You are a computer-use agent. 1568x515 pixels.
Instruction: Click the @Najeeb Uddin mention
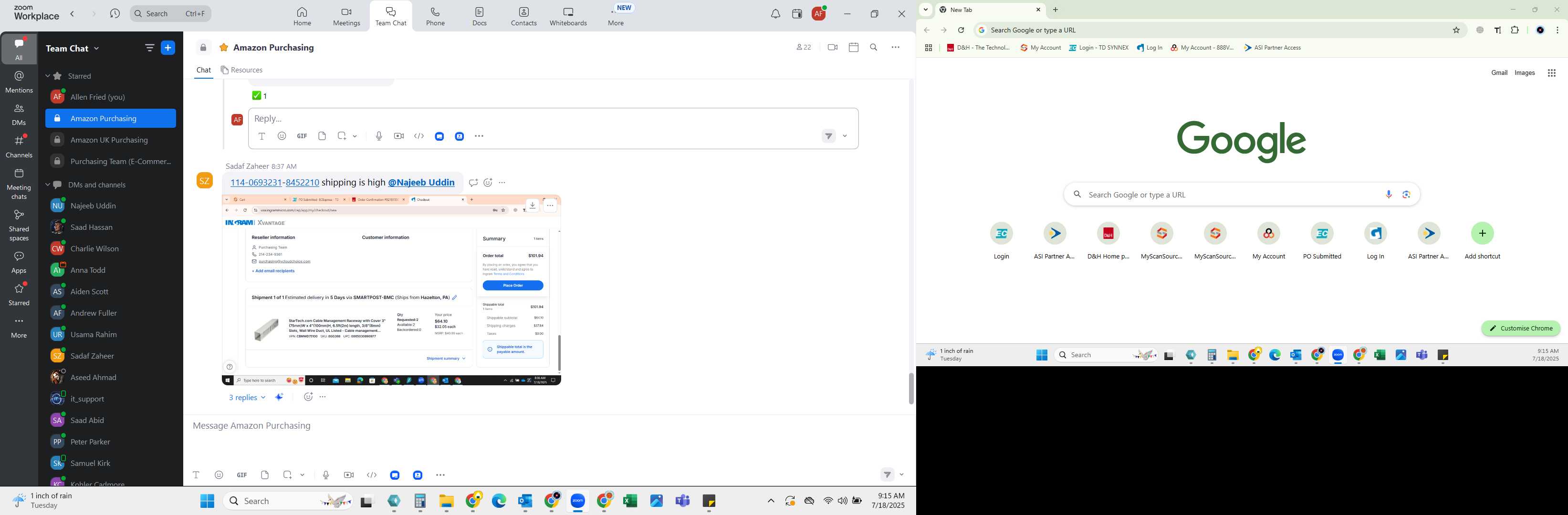click(421, 183)
